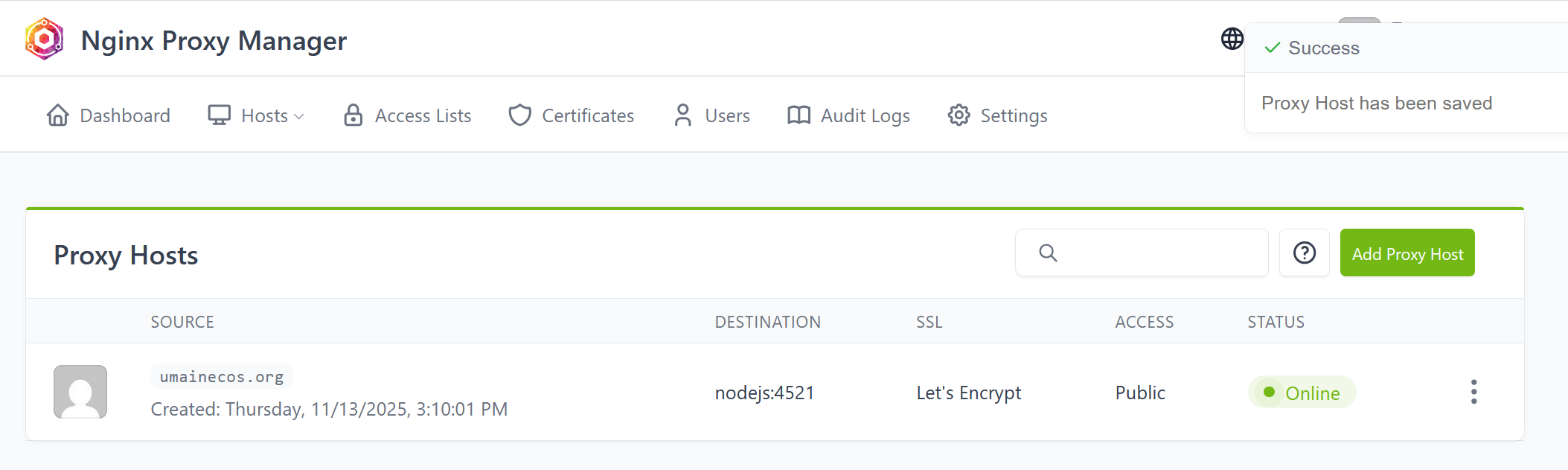Click the Certificates shield icon
The image size is (1568, 470).
pyautogui.click(x=519, y=115)
